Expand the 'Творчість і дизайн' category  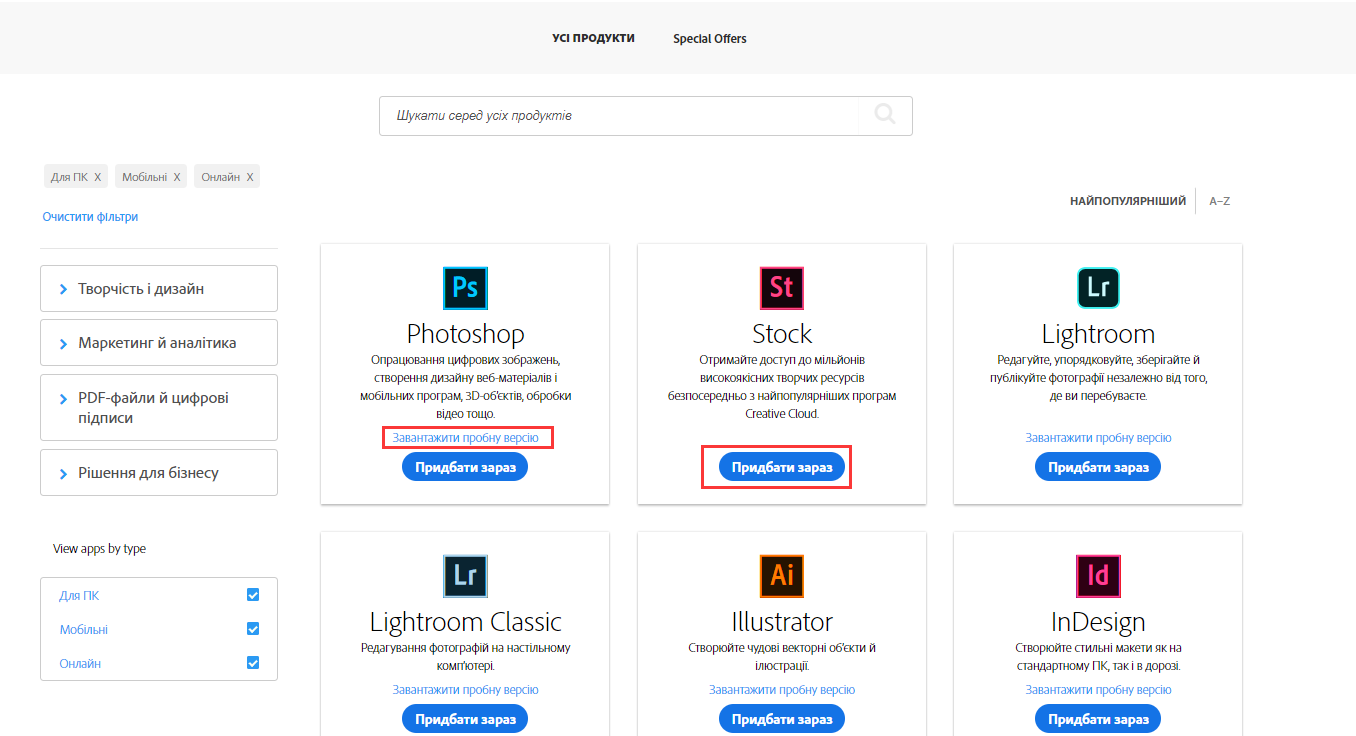click(158, 288)
